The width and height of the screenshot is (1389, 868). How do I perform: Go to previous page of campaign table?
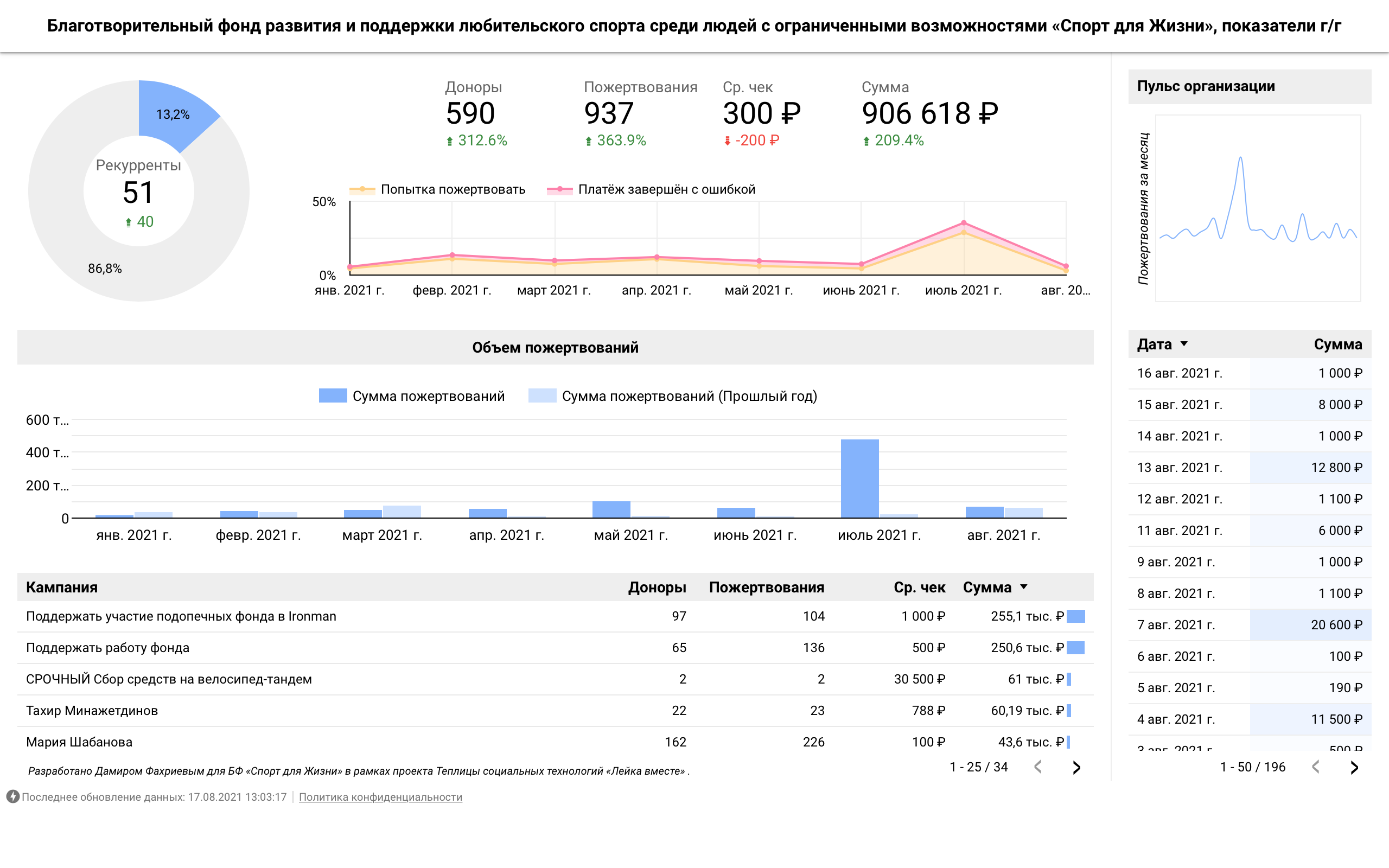(x=1038, y=768)
